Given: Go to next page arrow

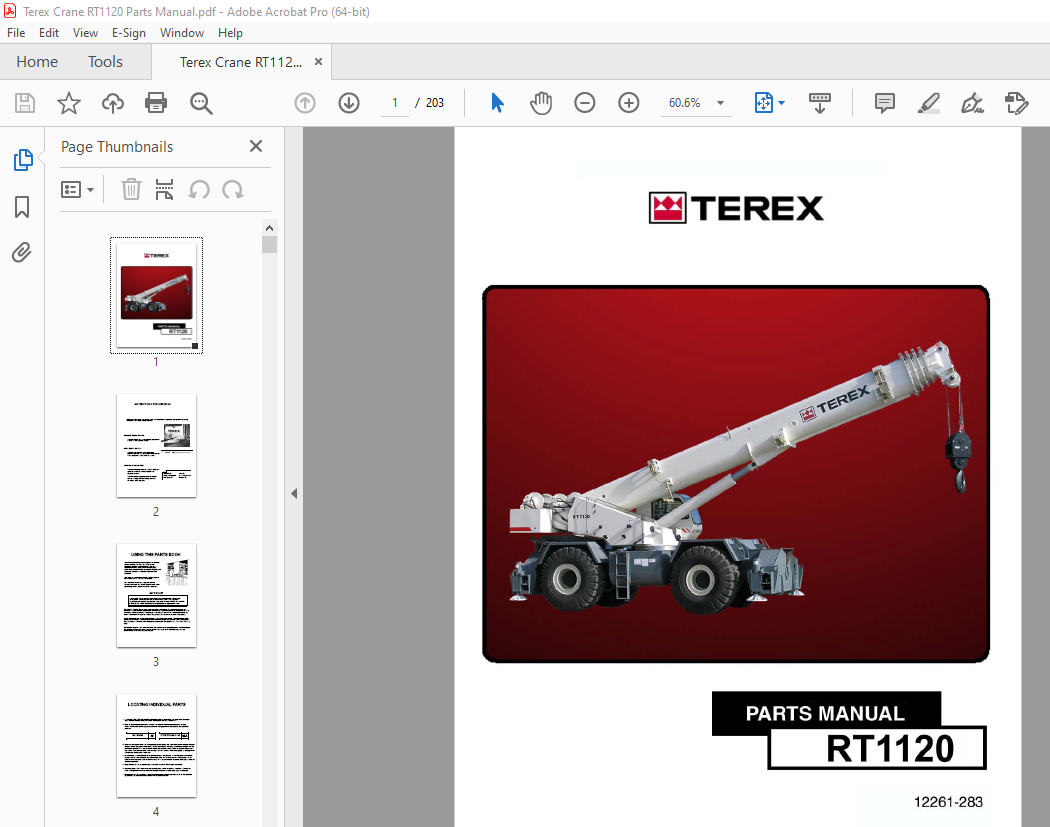Looking at the screenshot, I should pyautogui.click(x=349, y=103).
